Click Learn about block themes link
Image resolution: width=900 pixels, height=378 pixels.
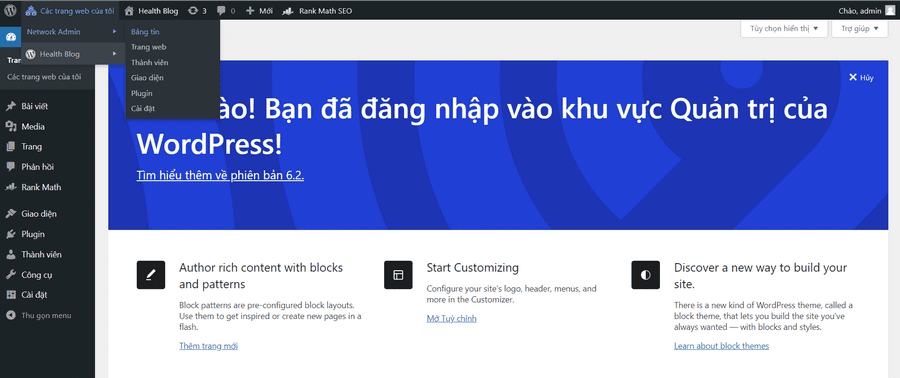point(721,346)
